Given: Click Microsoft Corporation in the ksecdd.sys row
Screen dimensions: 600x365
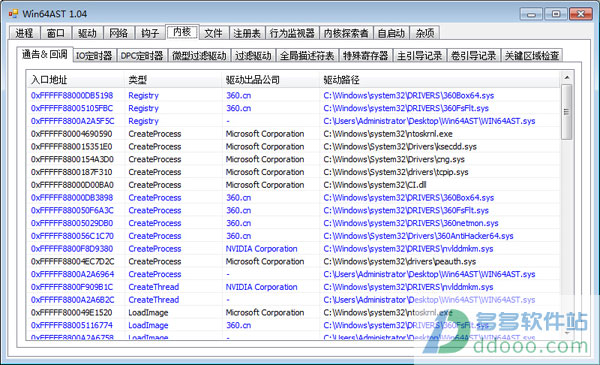Looking at the screenshot, I should (x=265, y=147).
